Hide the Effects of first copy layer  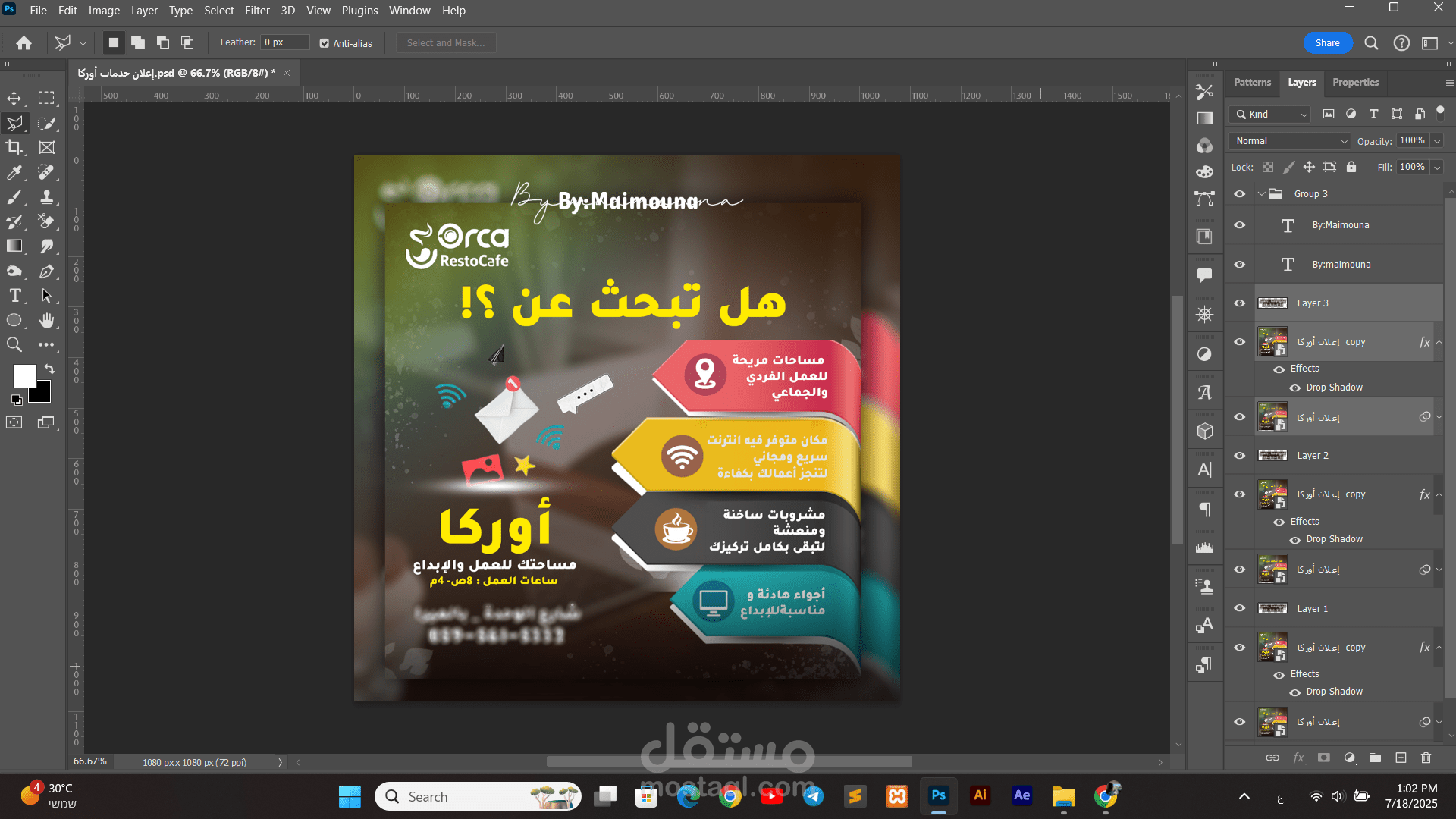[1279, 369]
